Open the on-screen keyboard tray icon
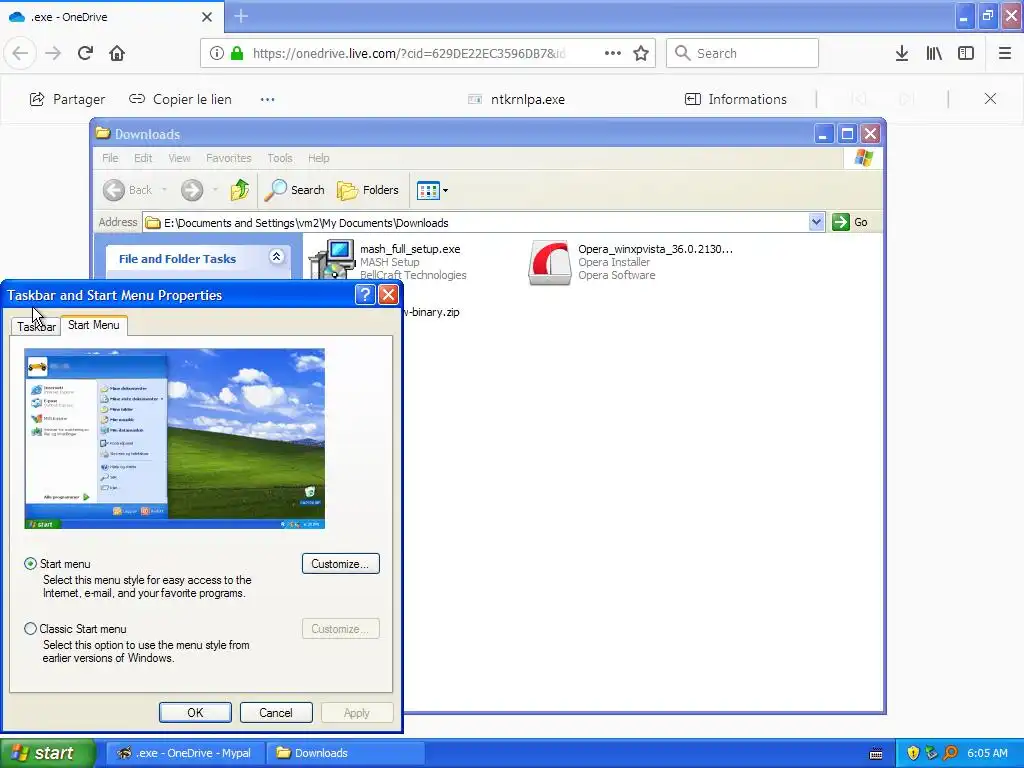The height and width of the screenshot is (768, 1024). [876, 754]
